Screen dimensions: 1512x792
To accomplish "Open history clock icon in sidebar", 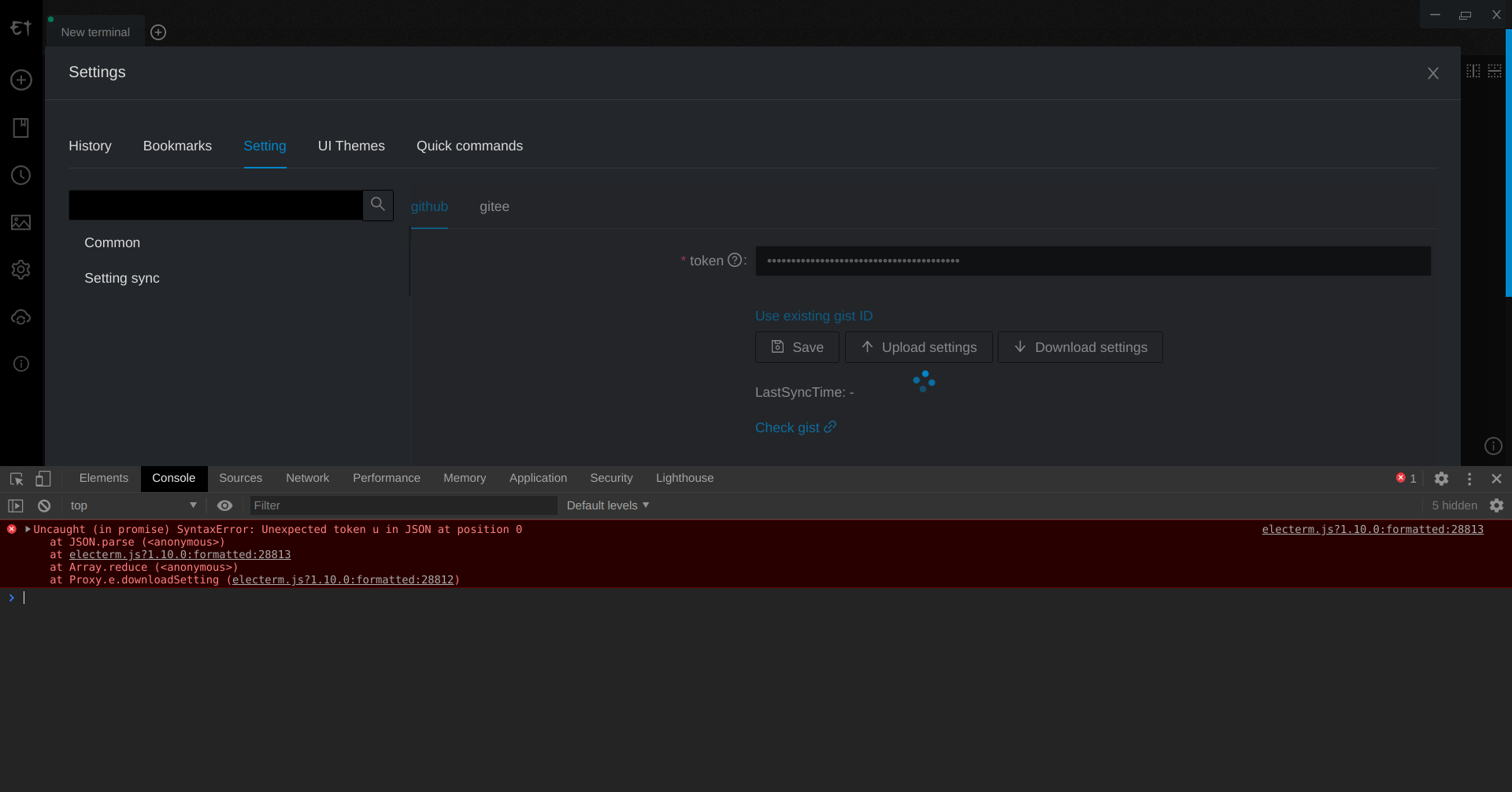I will [21, 175].
